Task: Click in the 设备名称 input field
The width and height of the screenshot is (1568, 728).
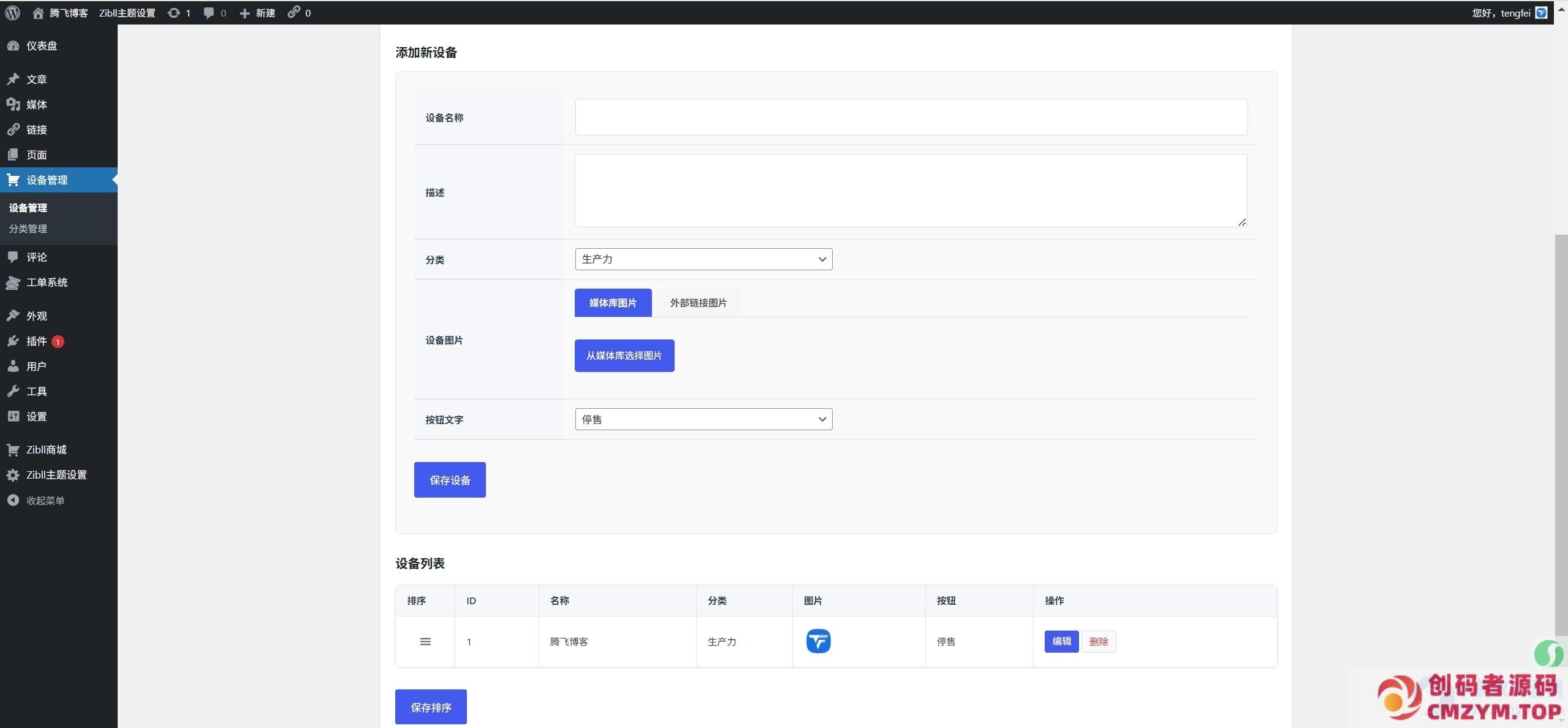Action: [911, 117]
